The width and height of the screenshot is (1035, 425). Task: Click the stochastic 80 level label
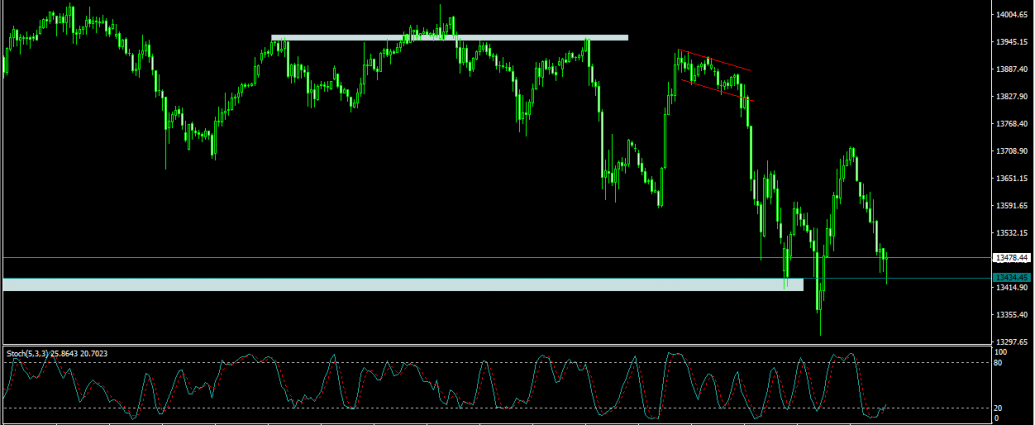999,362
